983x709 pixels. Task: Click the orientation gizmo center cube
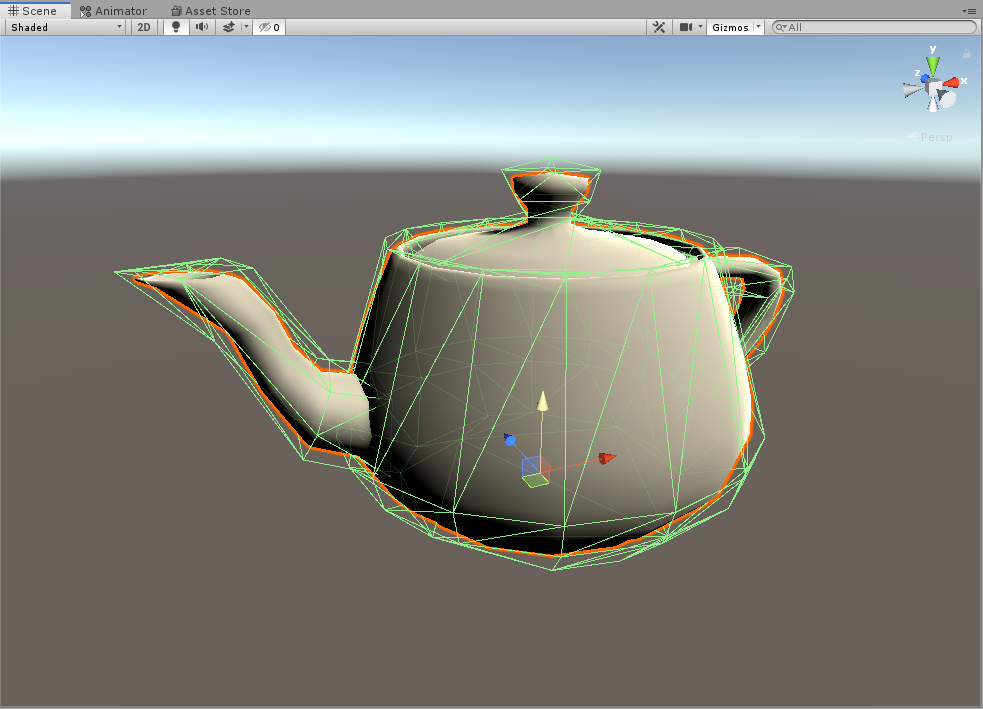[933, 87]
